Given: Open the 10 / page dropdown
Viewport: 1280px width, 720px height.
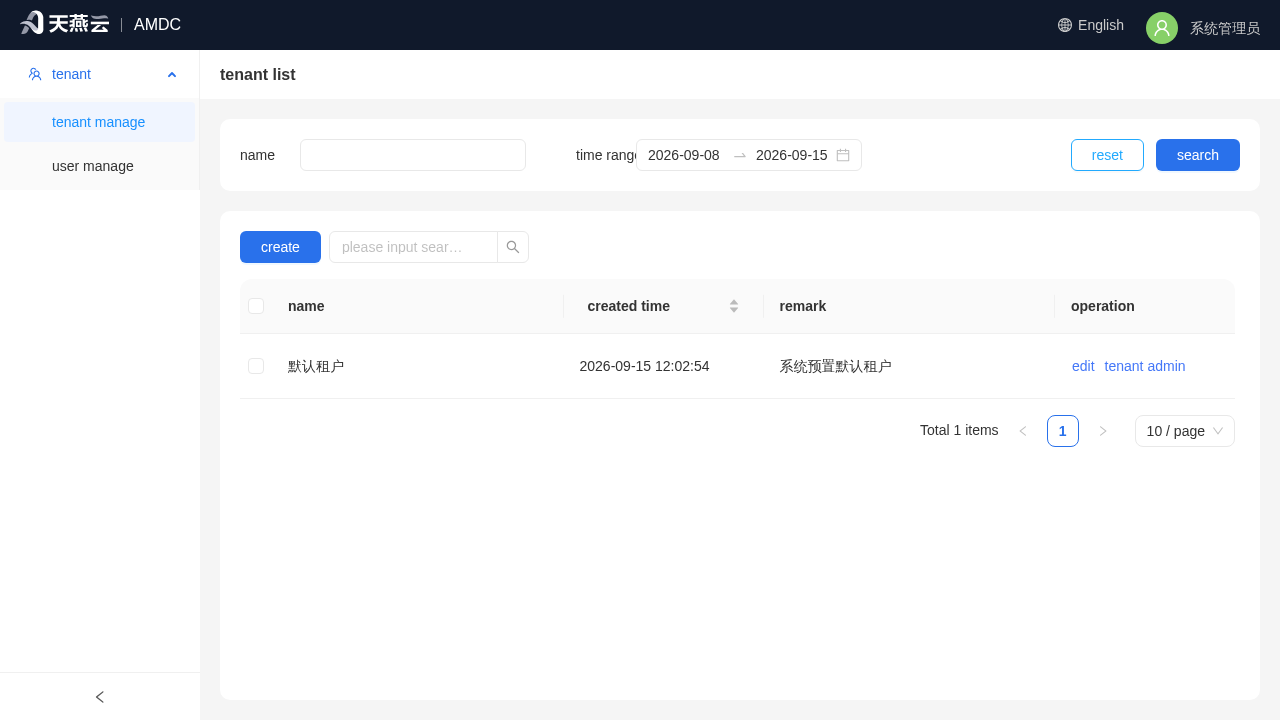Looking at the screenshot, I should pos(1185,431).
